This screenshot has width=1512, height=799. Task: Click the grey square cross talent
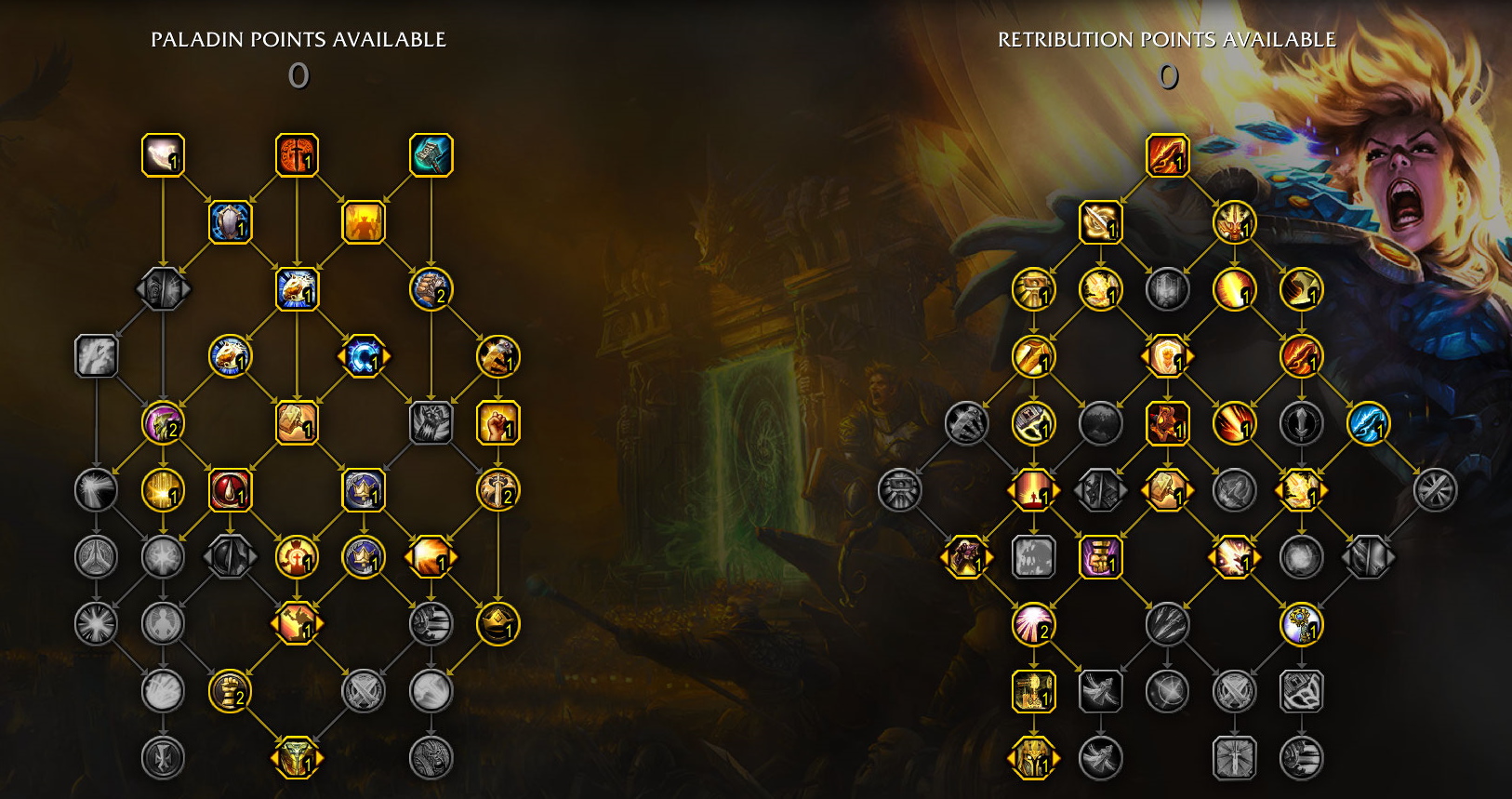click(x=1234, y=758)
